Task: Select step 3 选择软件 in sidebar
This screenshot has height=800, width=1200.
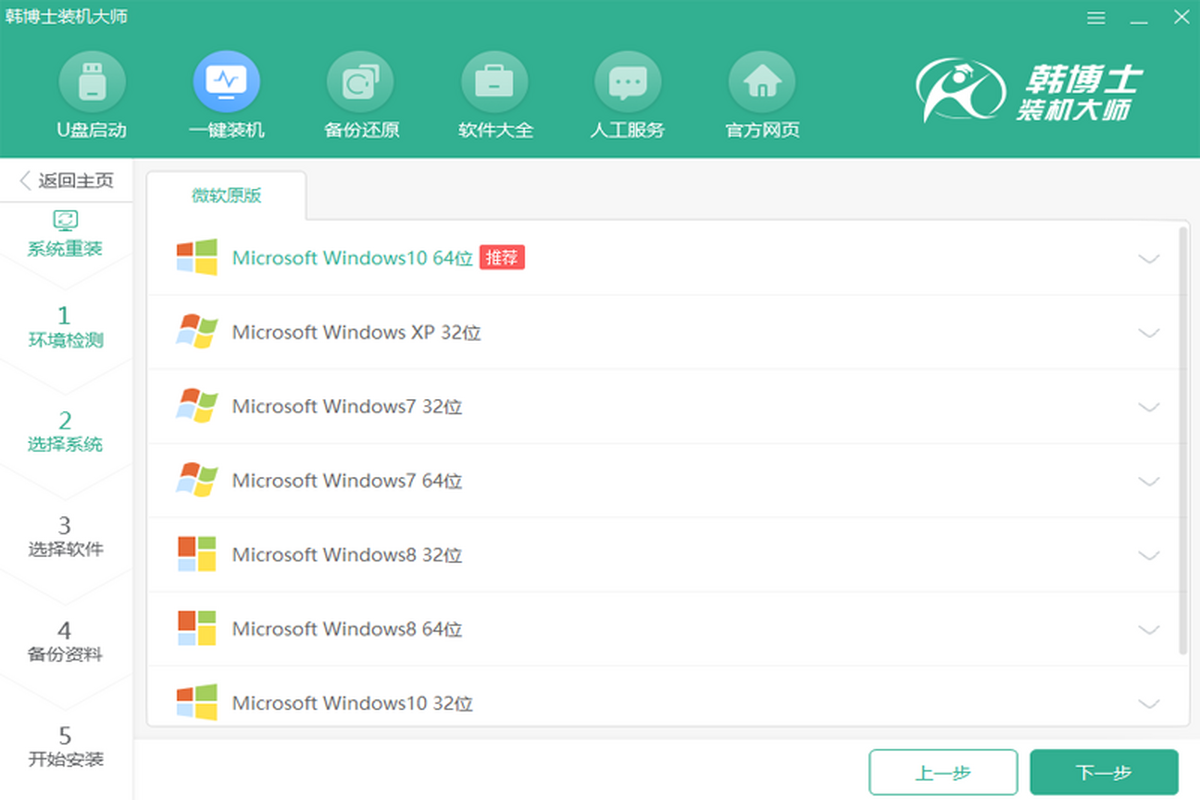Action: point(65,537)
